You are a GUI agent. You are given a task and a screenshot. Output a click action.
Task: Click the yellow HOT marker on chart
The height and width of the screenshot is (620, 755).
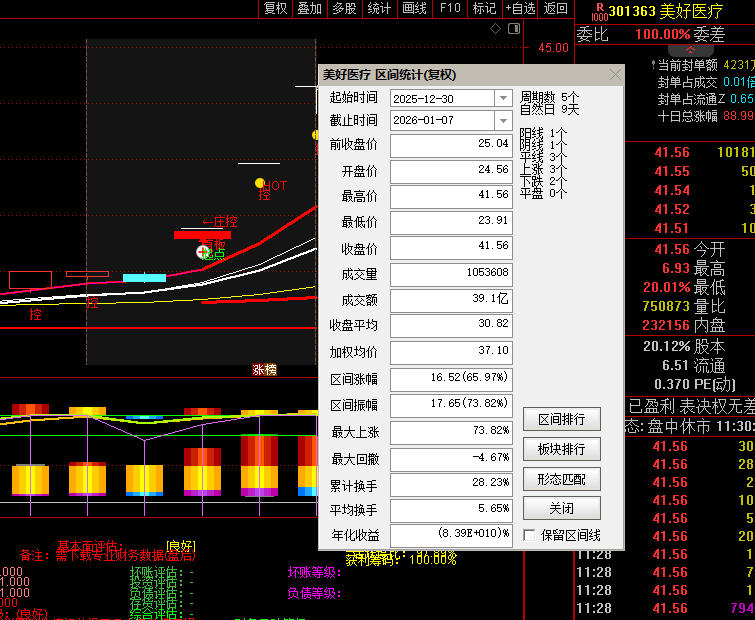tap(260, 184)
